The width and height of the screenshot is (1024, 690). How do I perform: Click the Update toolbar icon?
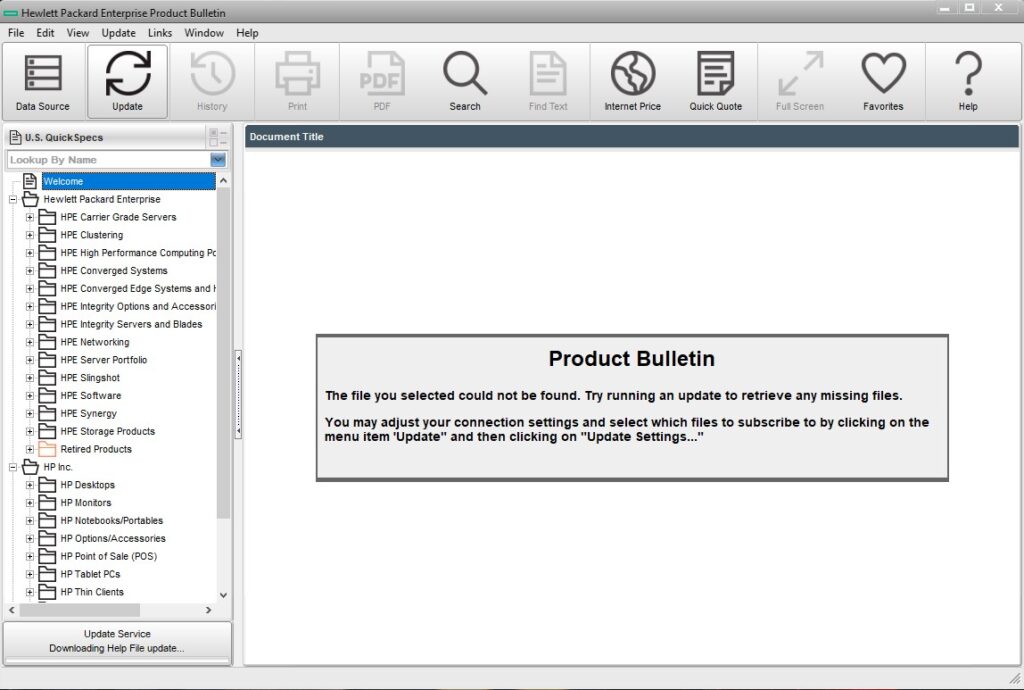pos(127,81)
